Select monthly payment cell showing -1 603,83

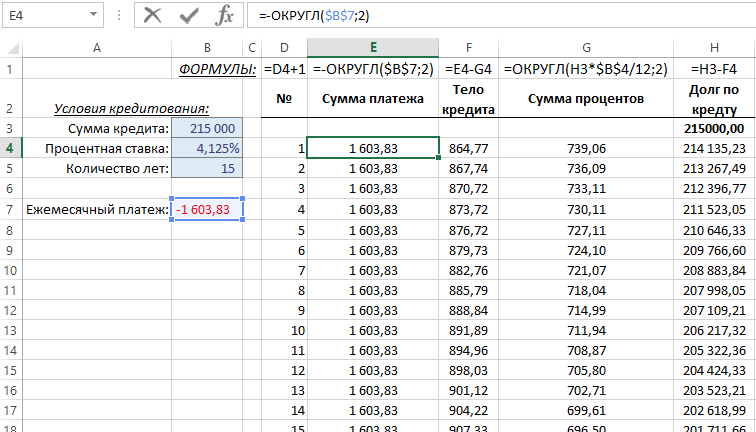point(206,210)
